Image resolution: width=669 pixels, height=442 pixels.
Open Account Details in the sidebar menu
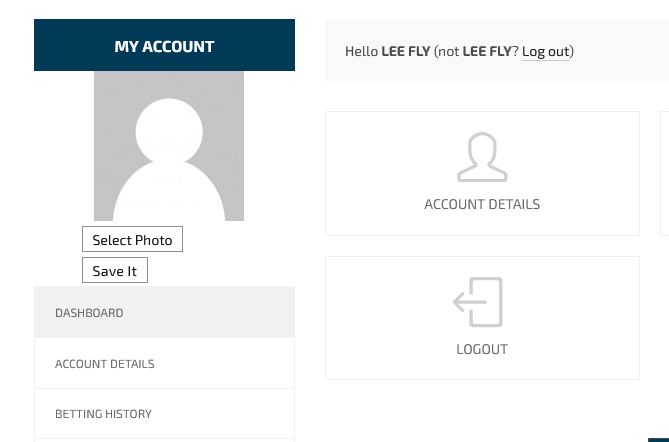coord(164,363)
